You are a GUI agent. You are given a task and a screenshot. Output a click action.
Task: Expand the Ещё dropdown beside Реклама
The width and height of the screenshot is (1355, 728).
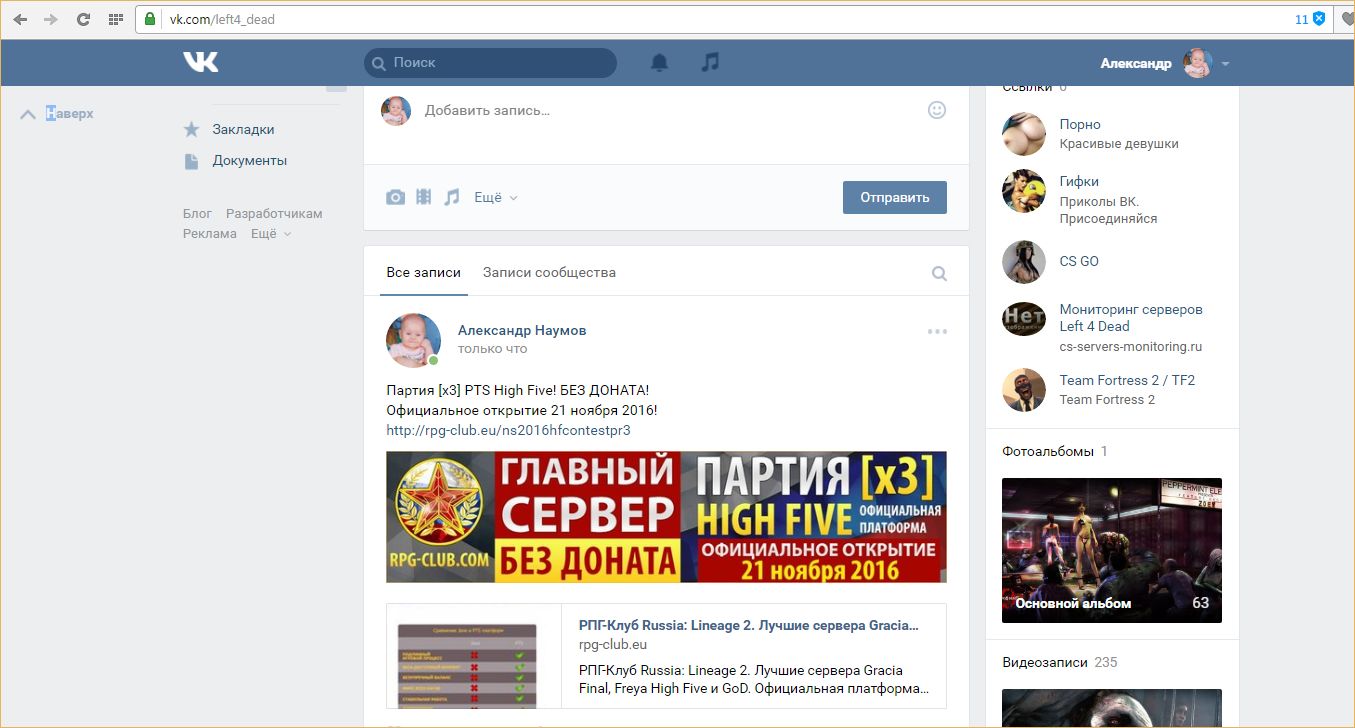271,234
